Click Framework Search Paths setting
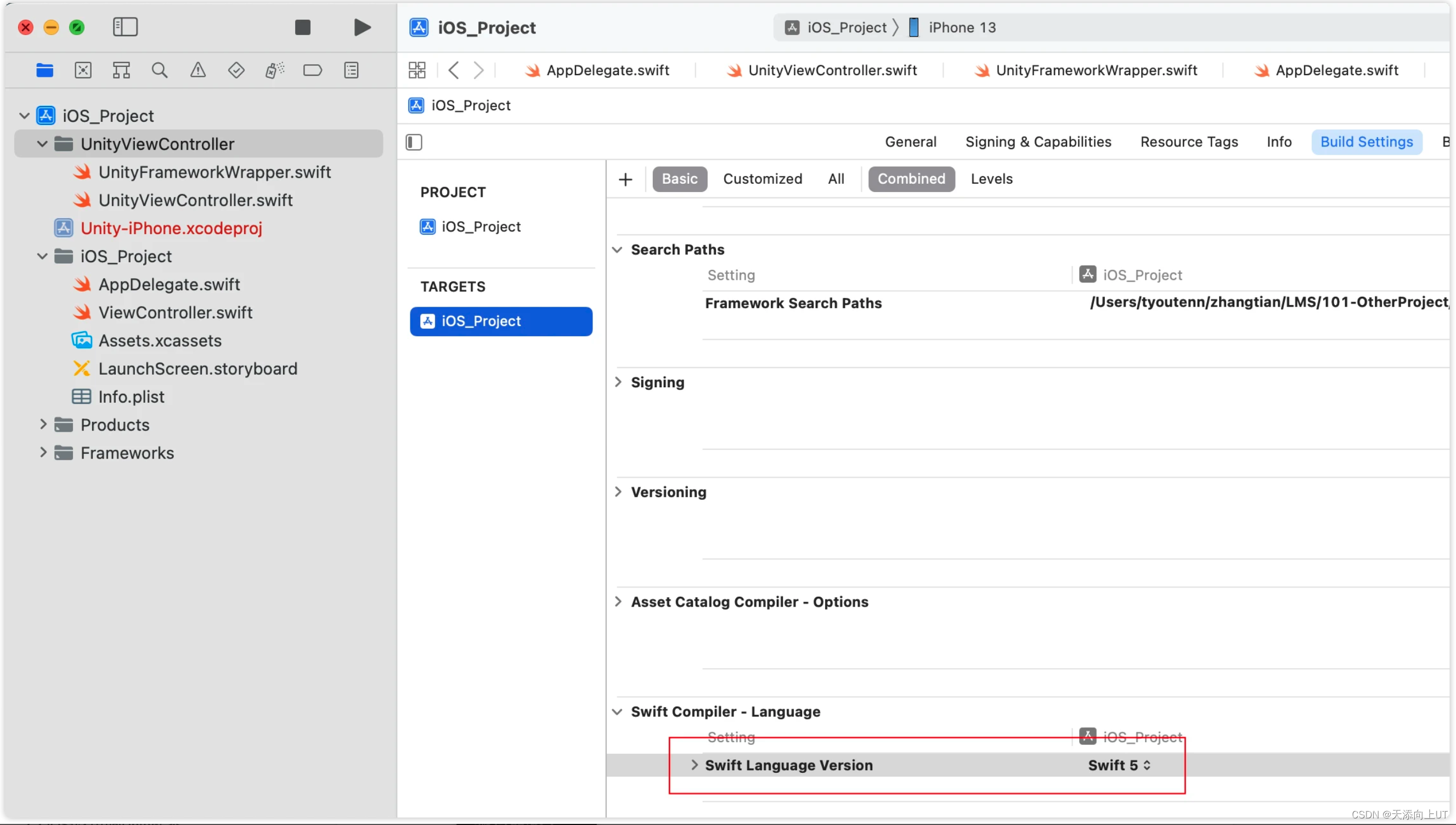Viewport: 1456px width, 825px height. point(793,303)
